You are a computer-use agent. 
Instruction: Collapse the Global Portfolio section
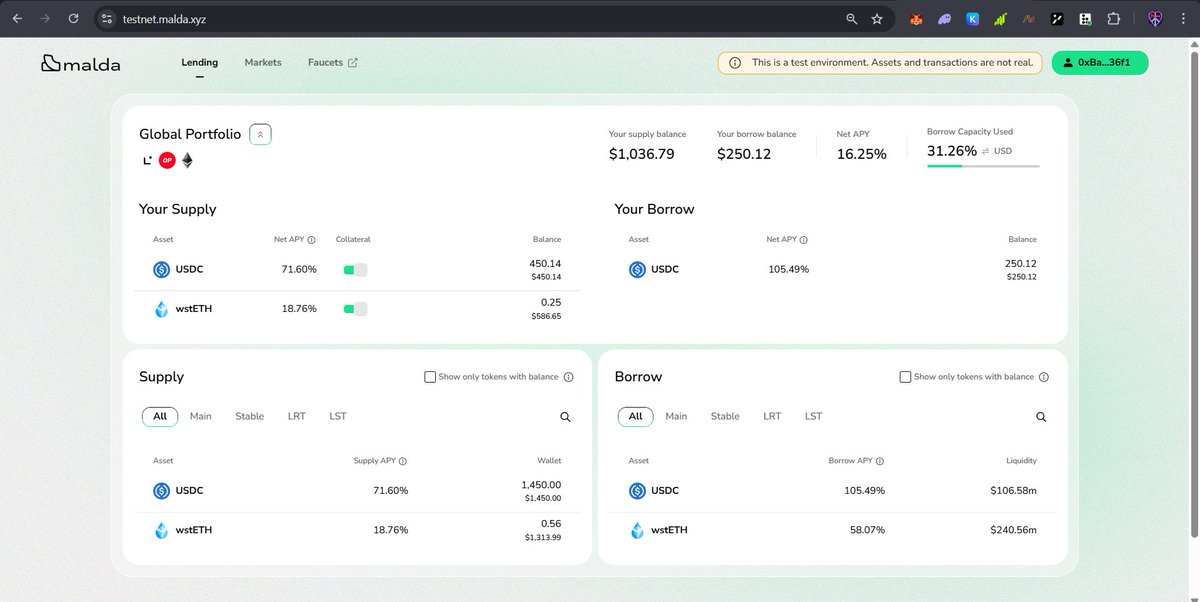[x=260, y=134]
